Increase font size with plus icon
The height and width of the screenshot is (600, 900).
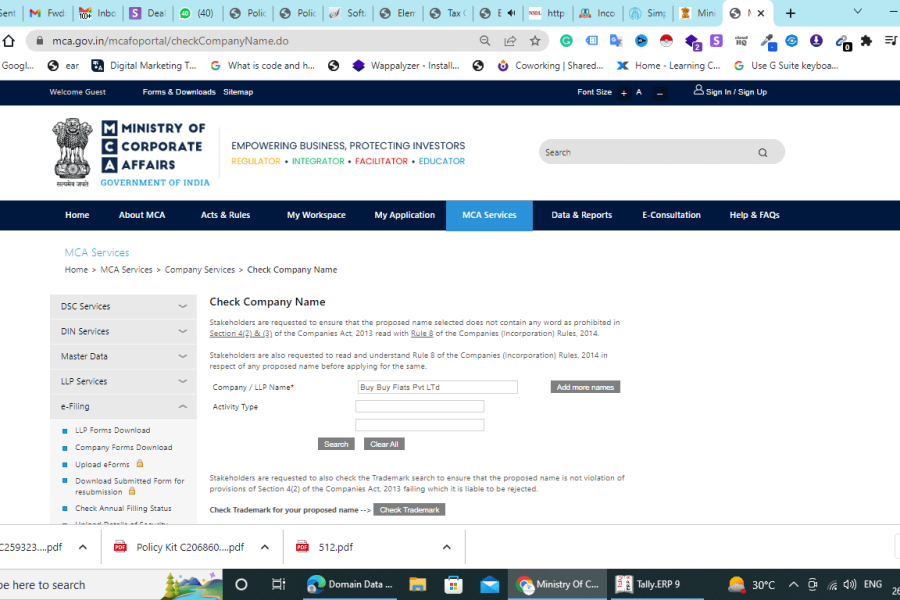point(624,93)
